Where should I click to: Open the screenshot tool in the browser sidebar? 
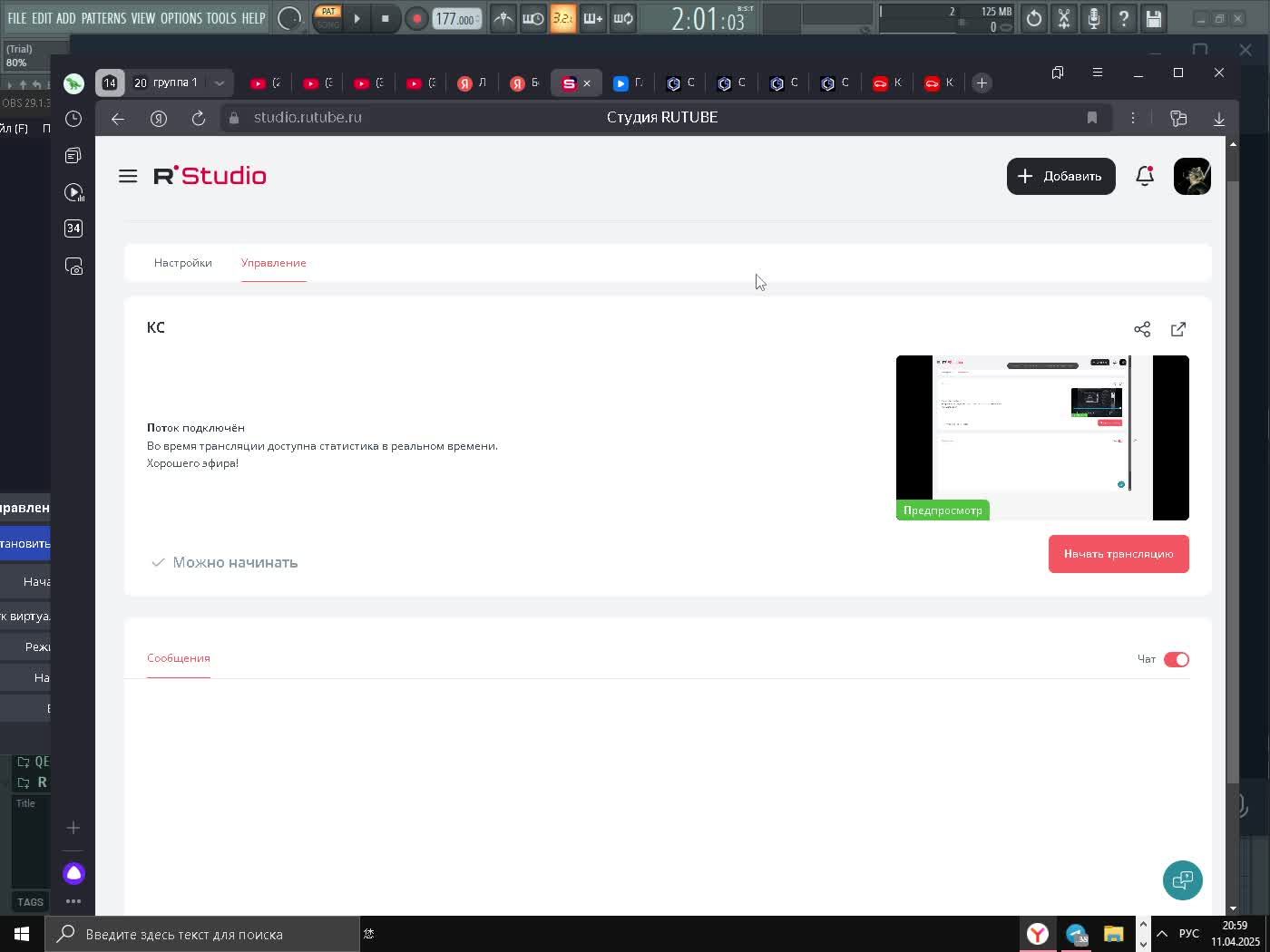73,266
